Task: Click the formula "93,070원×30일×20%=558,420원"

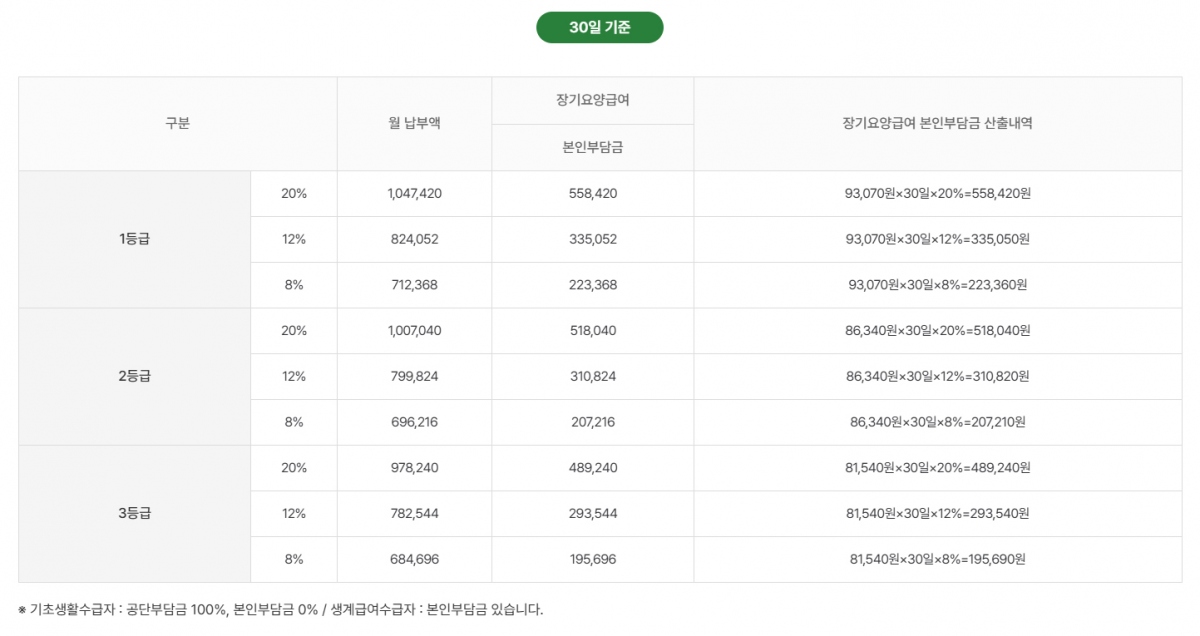Action: pyautogui.click(x=937, y=194)
